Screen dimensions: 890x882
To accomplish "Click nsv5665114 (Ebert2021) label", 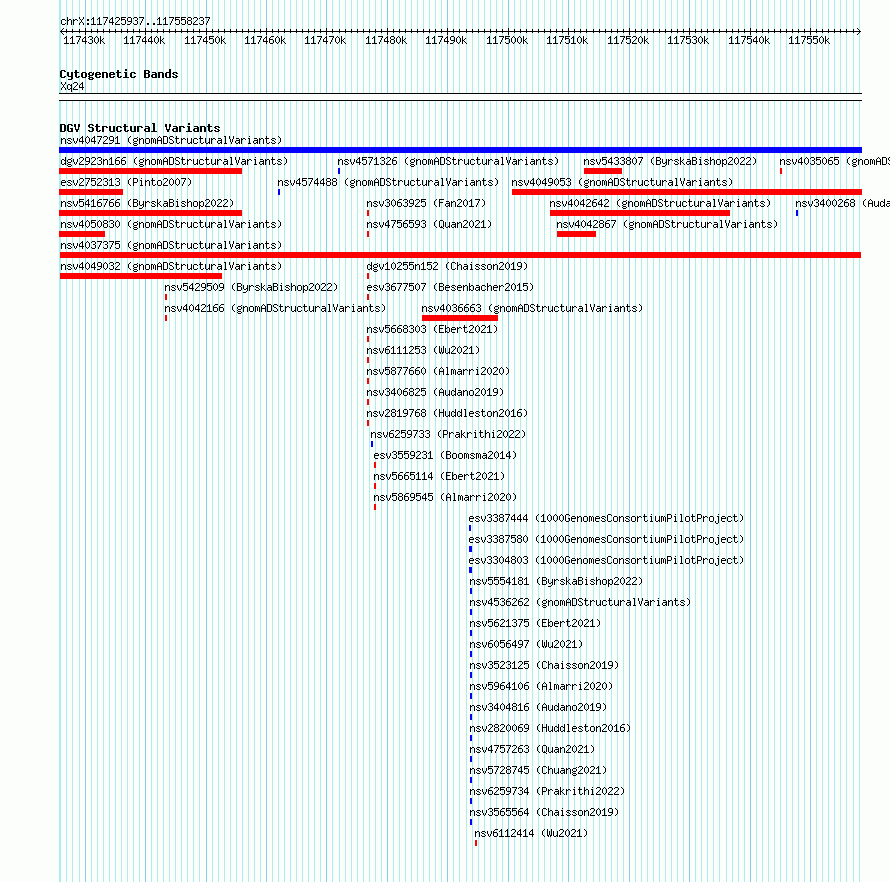I will 439,476.
